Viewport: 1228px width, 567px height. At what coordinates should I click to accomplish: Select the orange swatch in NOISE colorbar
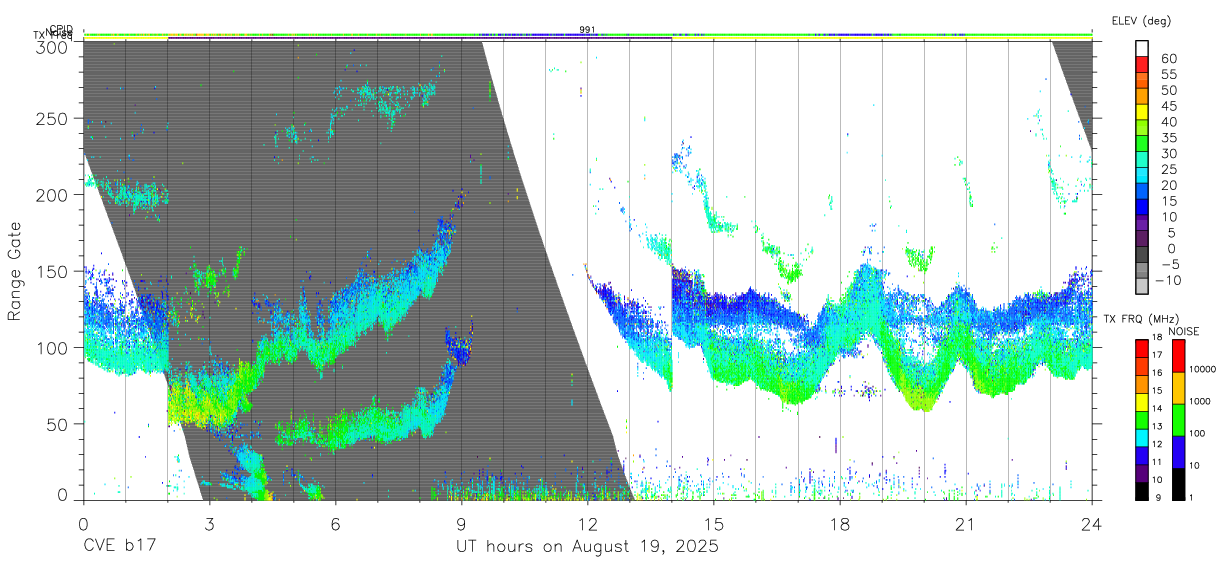(1178, 388)
